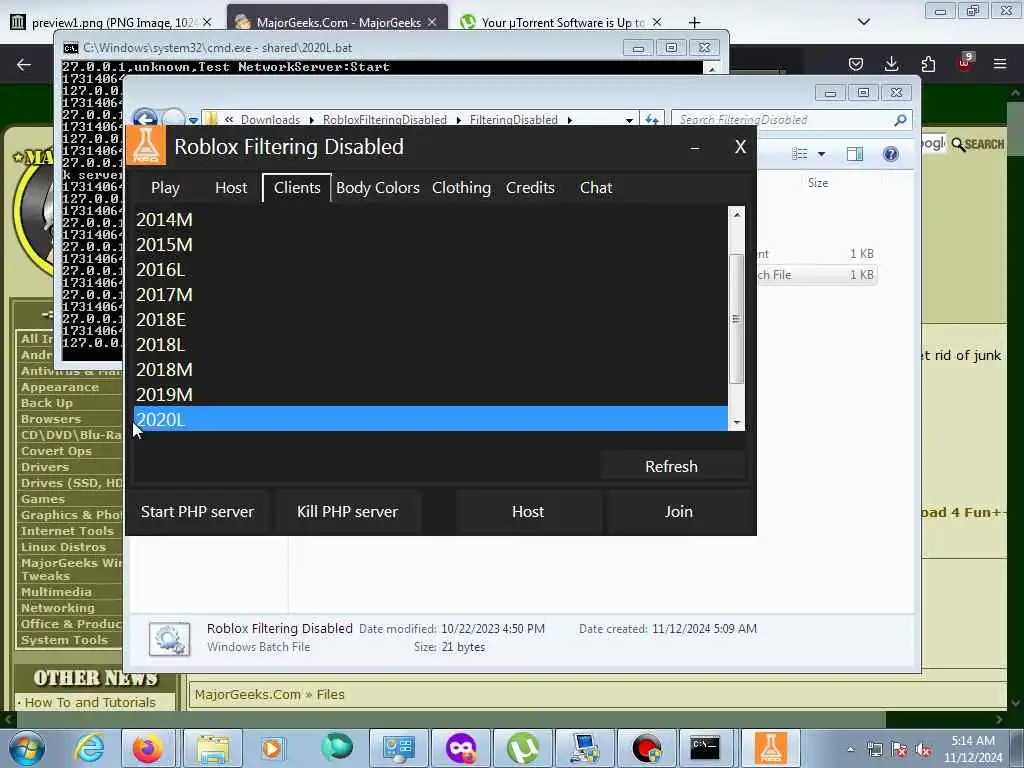The image size is (1024, 768).
Task: Kill the PHP server
Action: [x=347, y=511]
